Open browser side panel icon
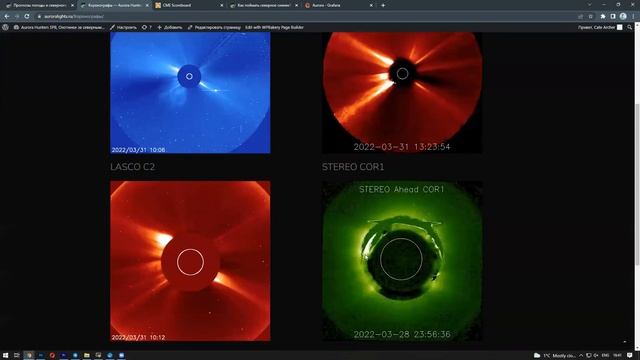640x360 pixels. coord(613,16)
